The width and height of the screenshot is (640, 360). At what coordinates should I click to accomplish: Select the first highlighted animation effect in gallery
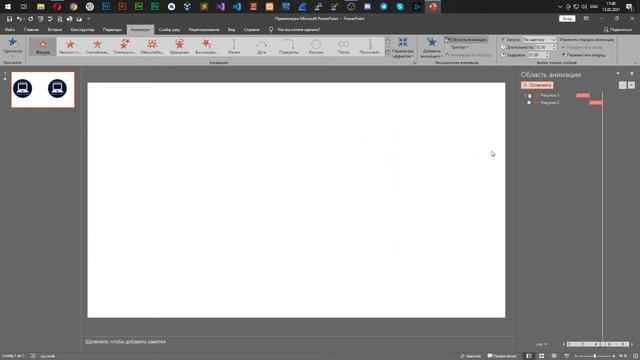(x=43, y=46)
